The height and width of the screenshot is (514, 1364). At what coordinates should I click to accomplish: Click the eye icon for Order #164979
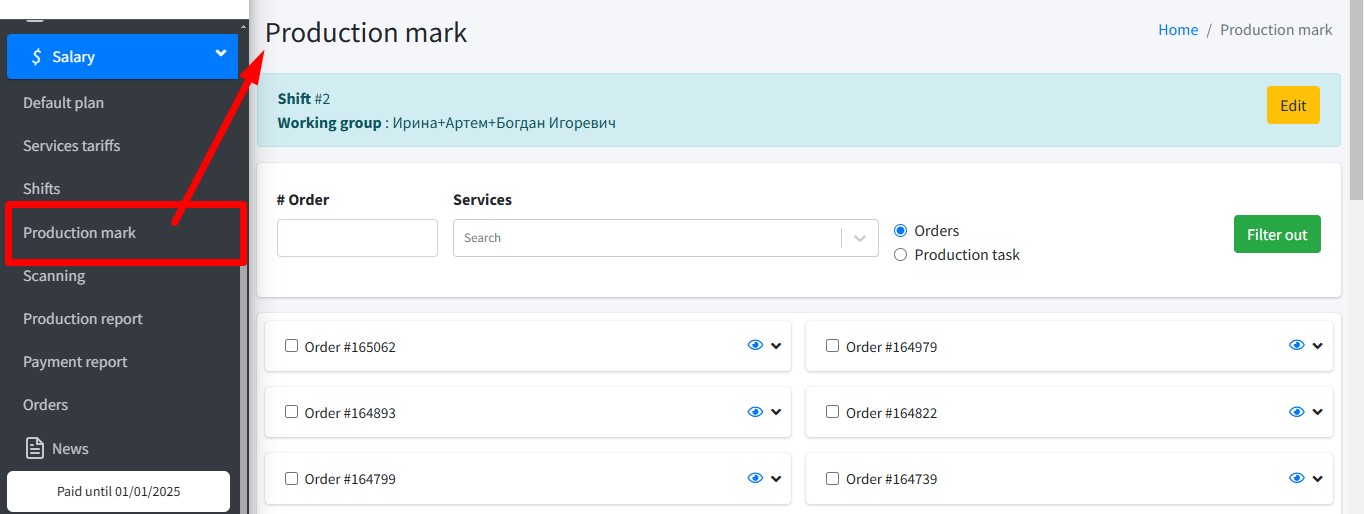[1296, 345]
